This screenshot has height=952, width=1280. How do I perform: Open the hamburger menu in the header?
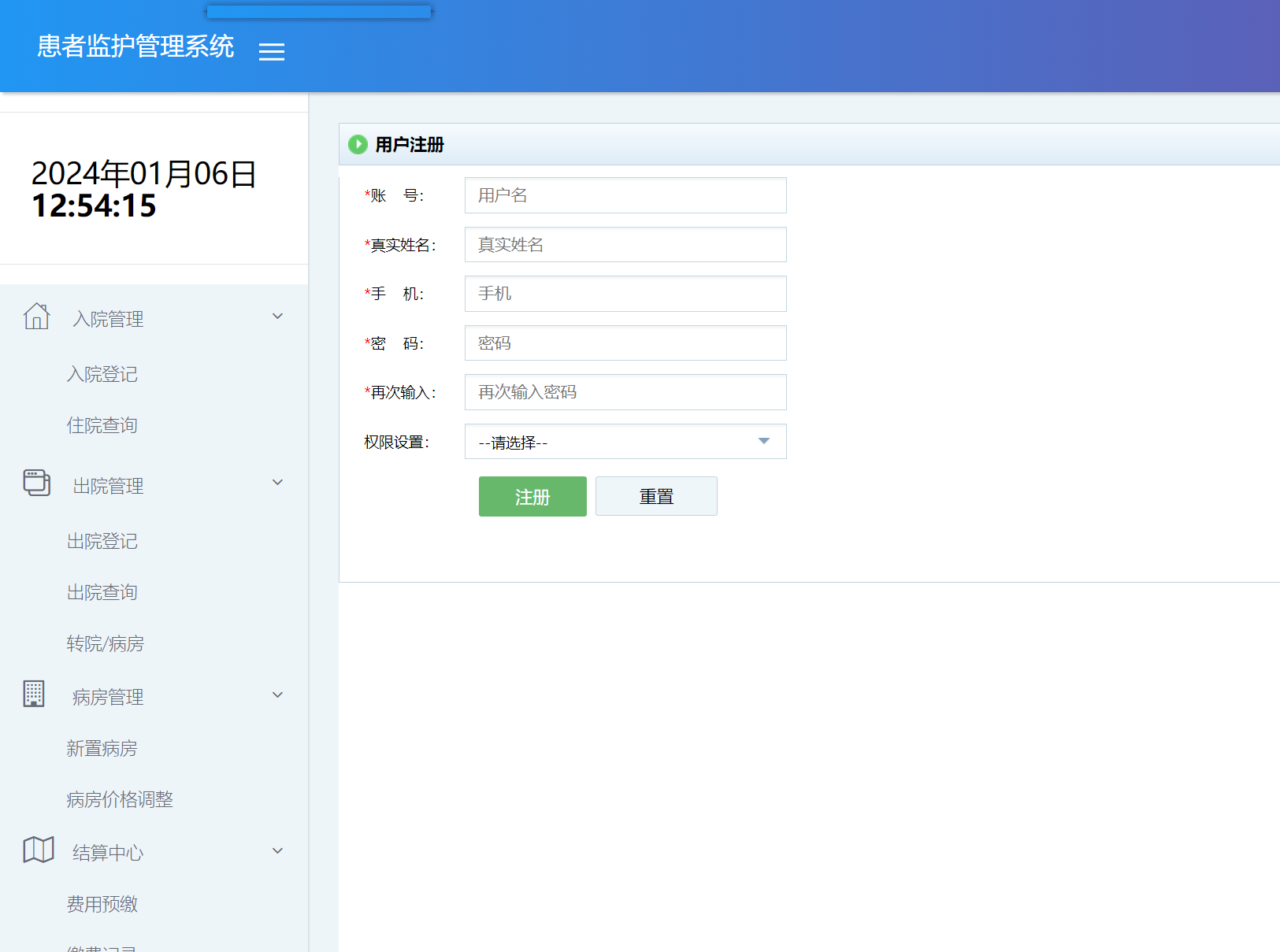tap(272, 50)
